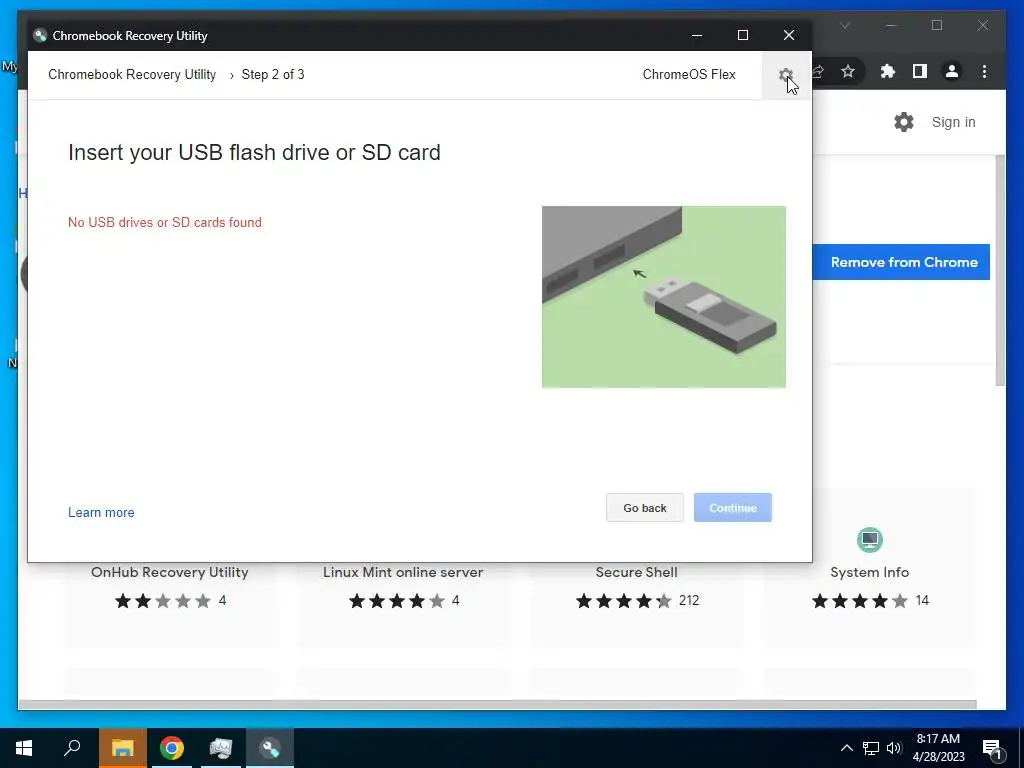Screen dimensions: 1024x768
Task: Click Chromebook Recovery Utility breadcrumb
Action: click(x=132, y=74)
